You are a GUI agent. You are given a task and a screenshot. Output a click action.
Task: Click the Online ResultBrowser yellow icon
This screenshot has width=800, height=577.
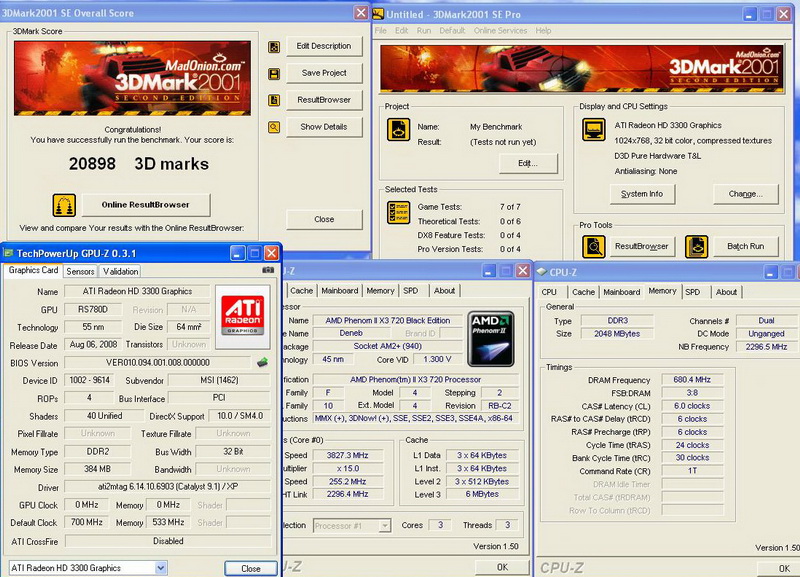(x=64, y=205)
